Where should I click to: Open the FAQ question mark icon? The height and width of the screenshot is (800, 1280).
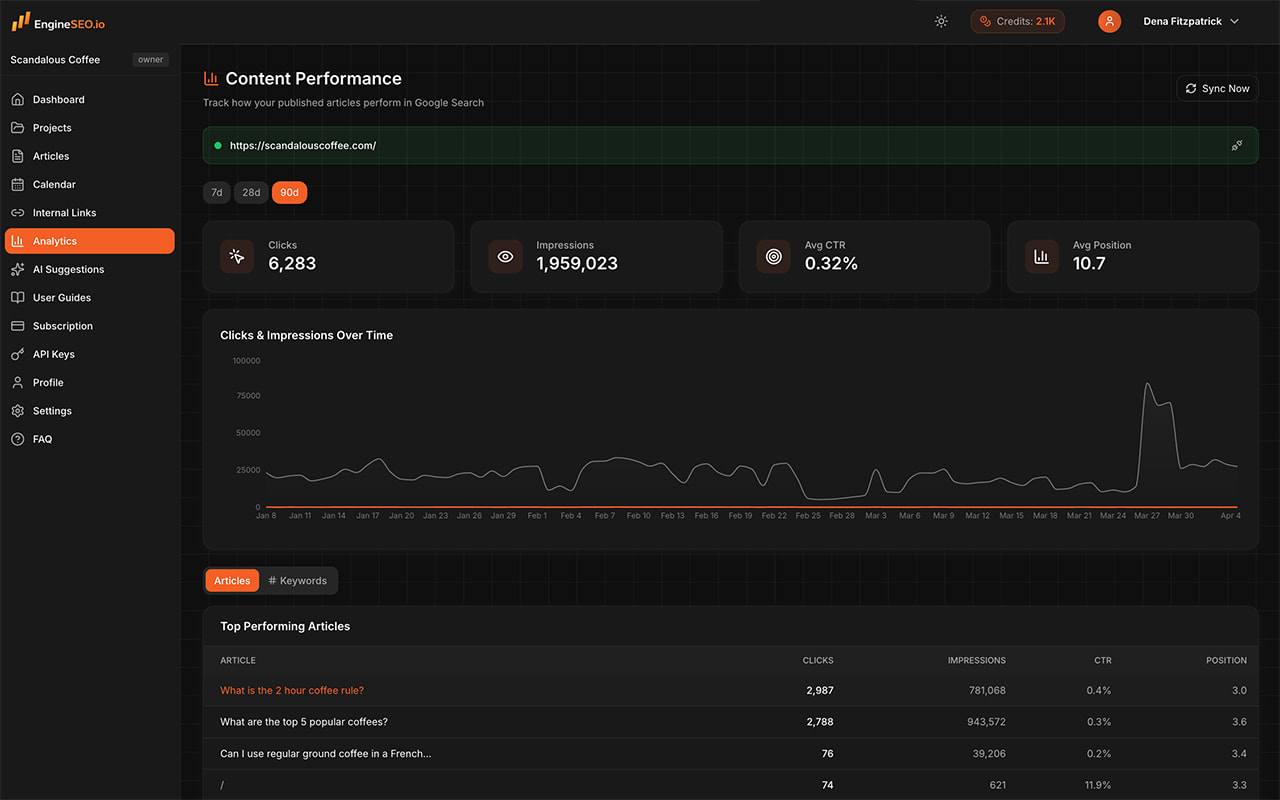[x=17, y=439]
